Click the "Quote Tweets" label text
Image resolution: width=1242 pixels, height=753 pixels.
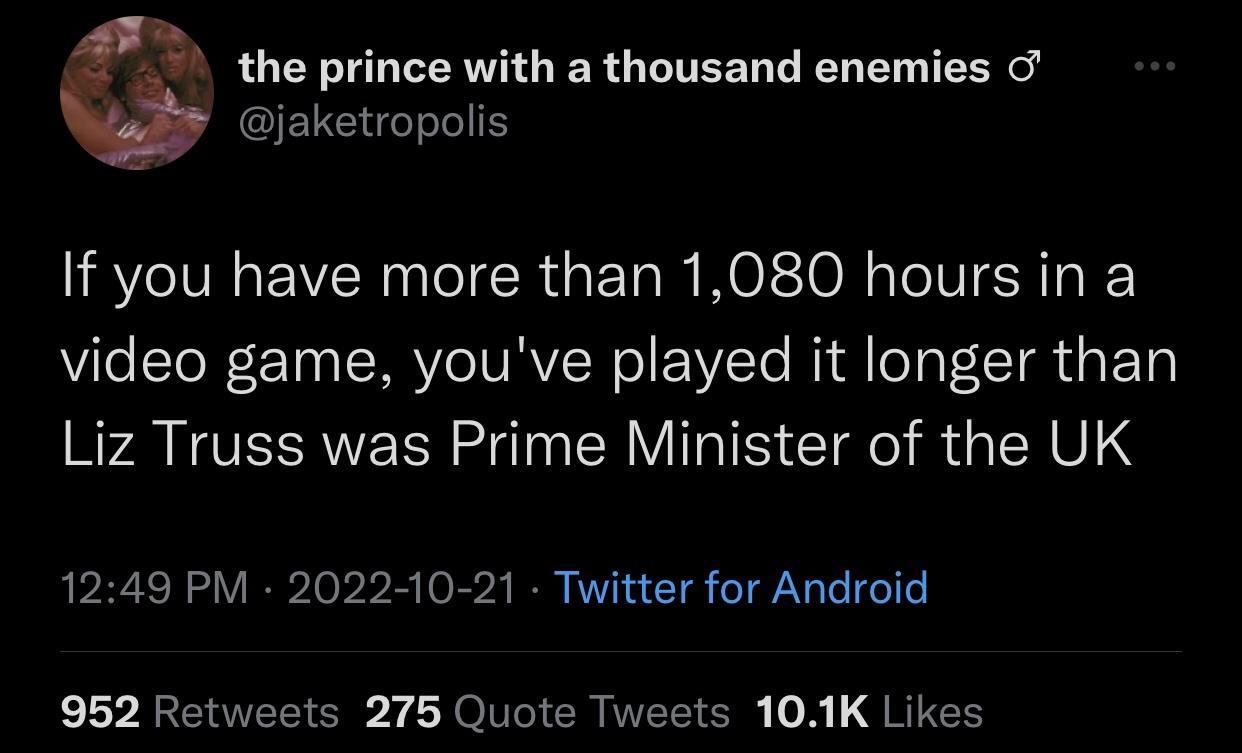pos(592,712)
